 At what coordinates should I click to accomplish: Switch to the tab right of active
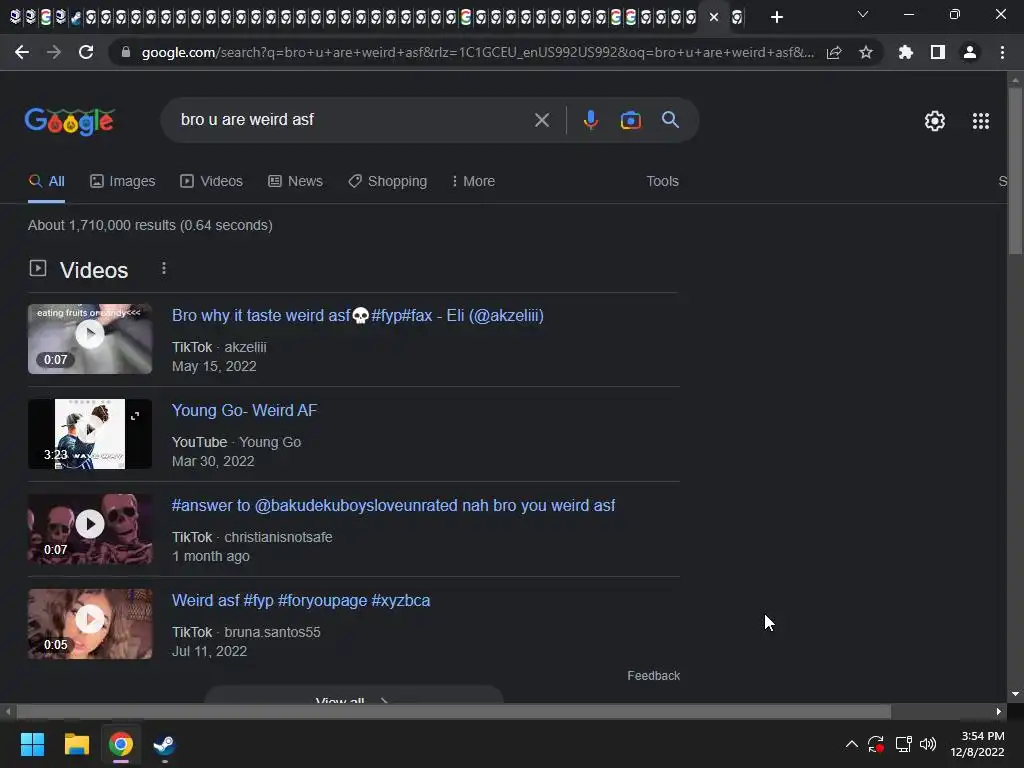[x=737, y=17]
